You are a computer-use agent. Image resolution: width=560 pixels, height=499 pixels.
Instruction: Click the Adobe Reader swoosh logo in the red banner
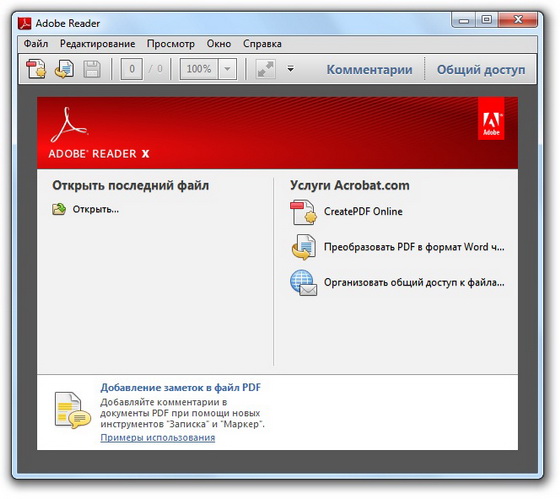click(x=69, y=125)
